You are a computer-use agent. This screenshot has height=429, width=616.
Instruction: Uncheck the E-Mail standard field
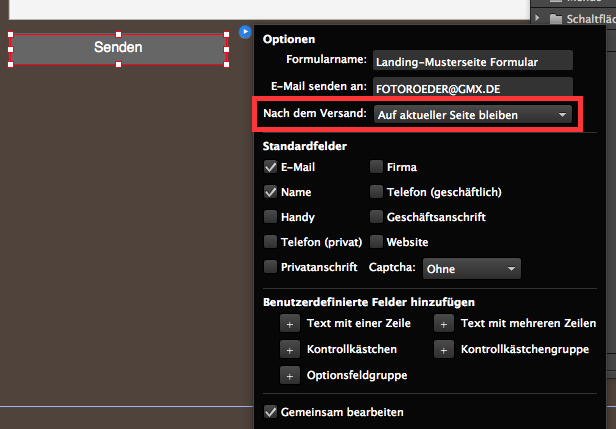(x=270, y=167)
